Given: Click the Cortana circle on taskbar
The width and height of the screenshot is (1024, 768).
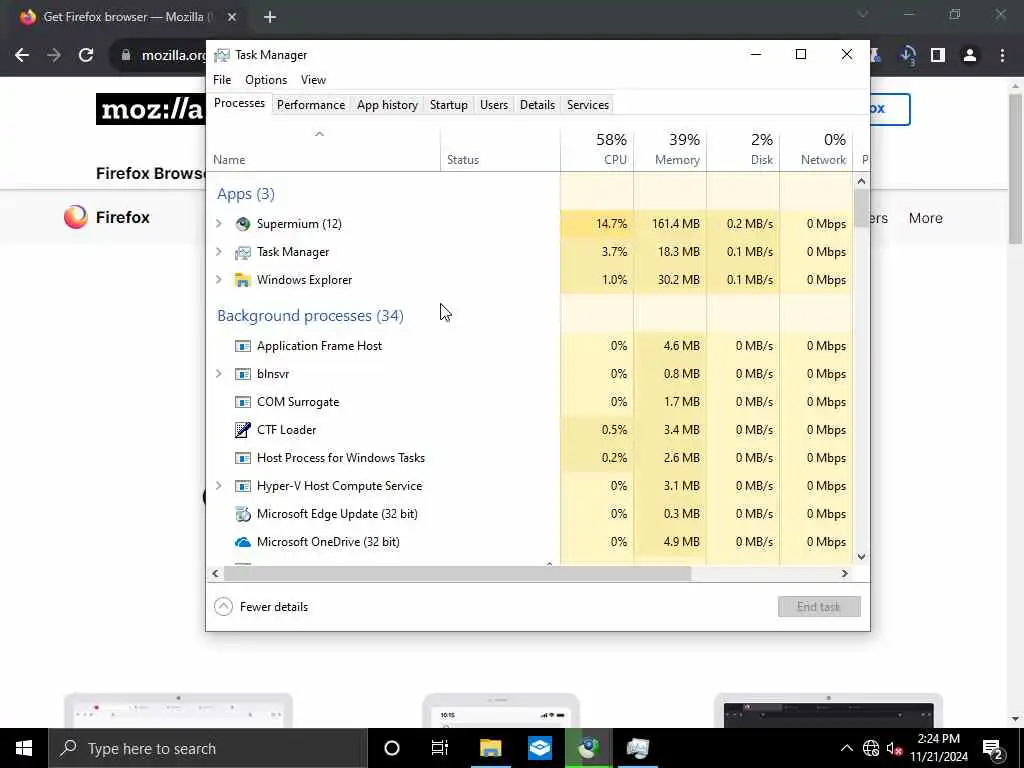Looking at the screenshot, I should point(392,748).
